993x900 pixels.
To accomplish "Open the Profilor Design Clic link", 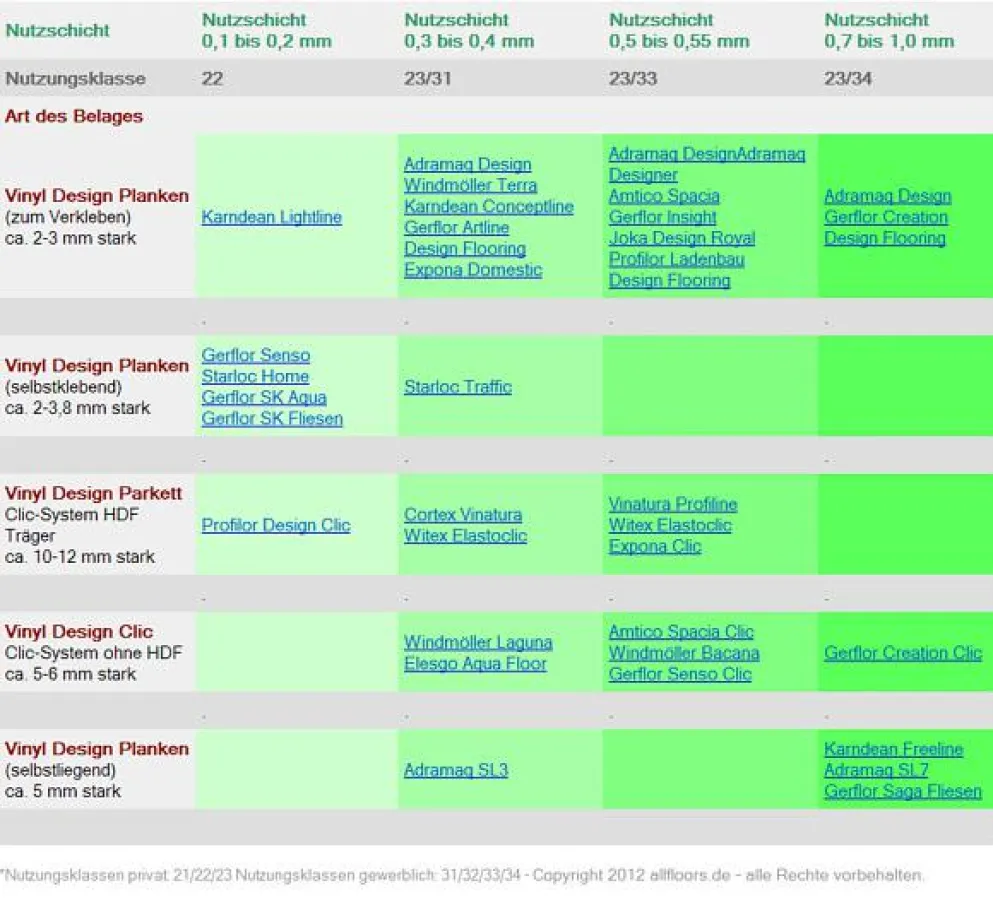I will point(276,525).
